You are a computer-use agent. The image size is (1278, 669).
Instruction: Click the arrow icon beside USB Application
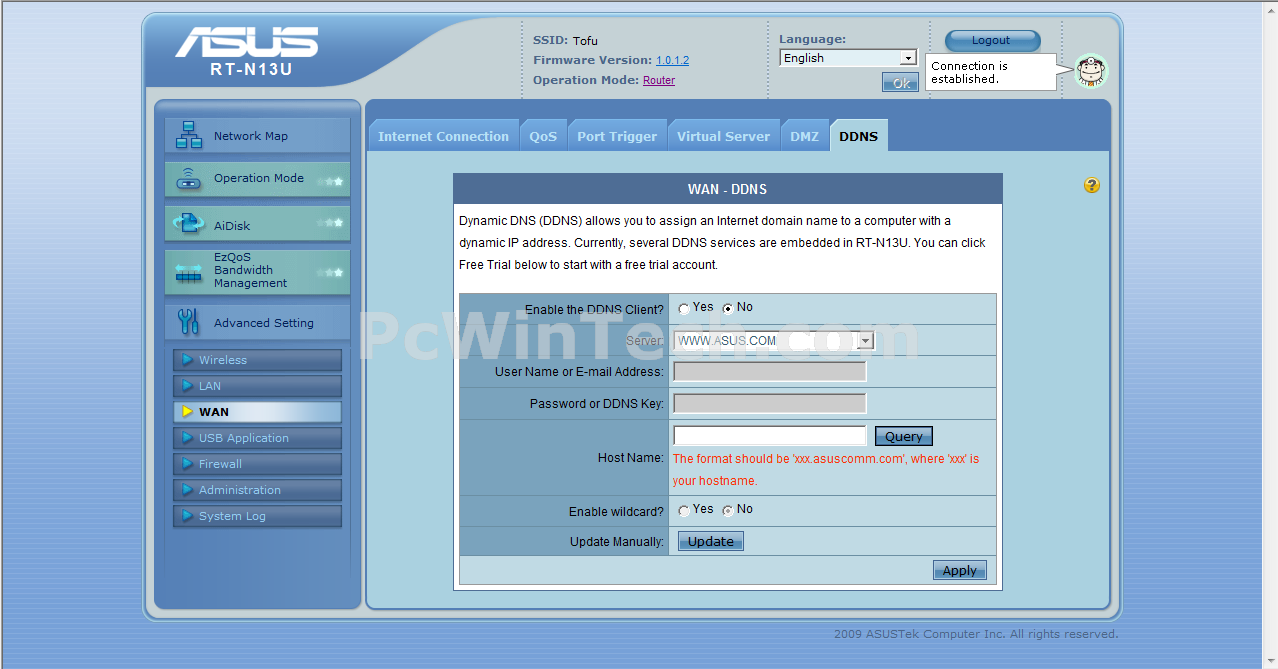[187, 438]
